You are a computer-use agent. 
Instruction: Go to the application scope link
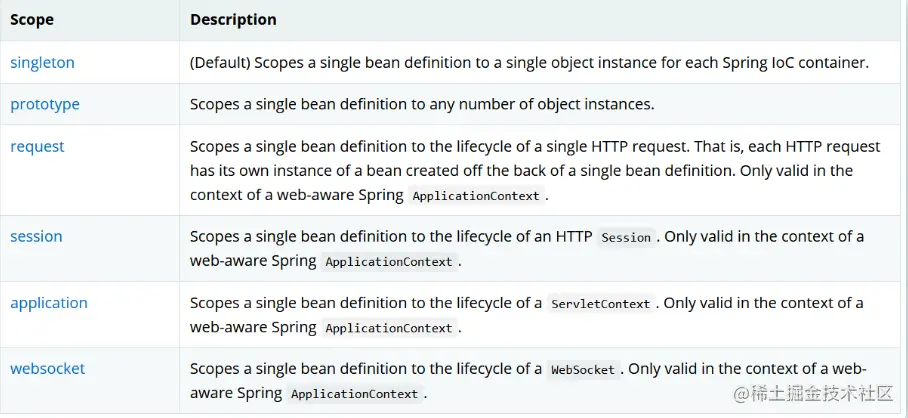49,303
